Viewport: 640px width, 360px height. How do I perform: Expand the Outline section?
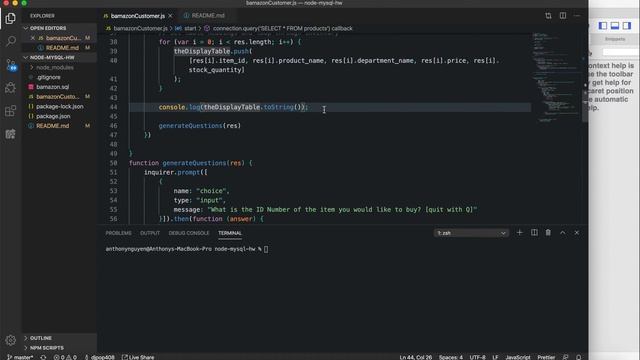(59, 338)
